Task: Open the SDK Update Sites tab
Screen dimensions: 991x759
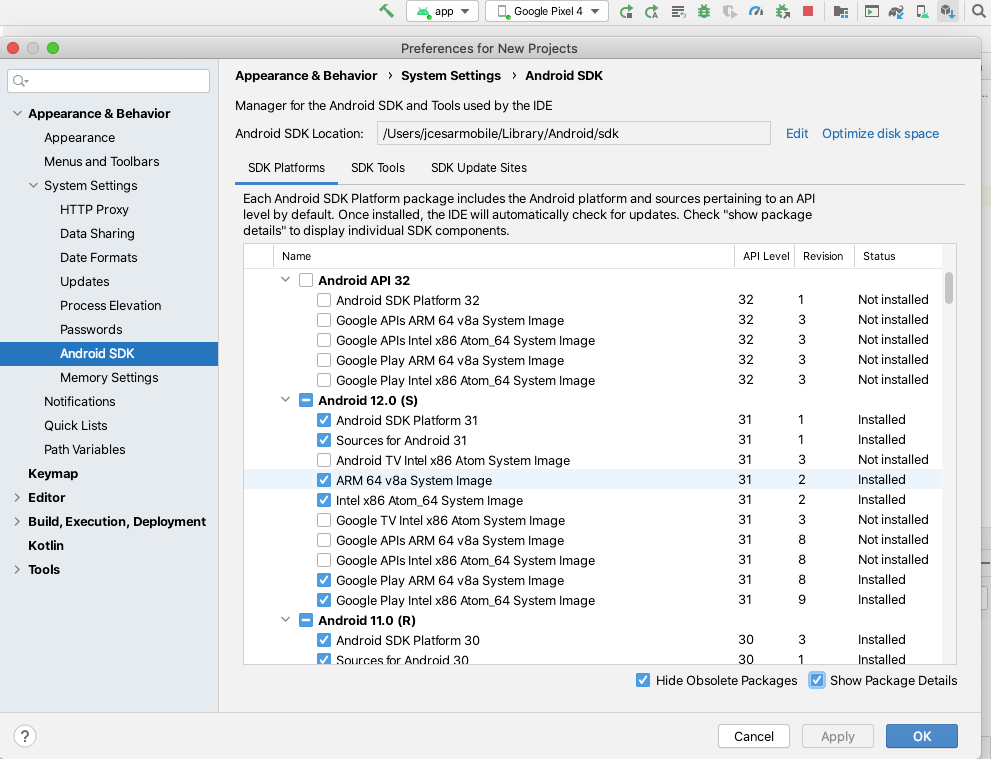Action: (x=478, y=168)
